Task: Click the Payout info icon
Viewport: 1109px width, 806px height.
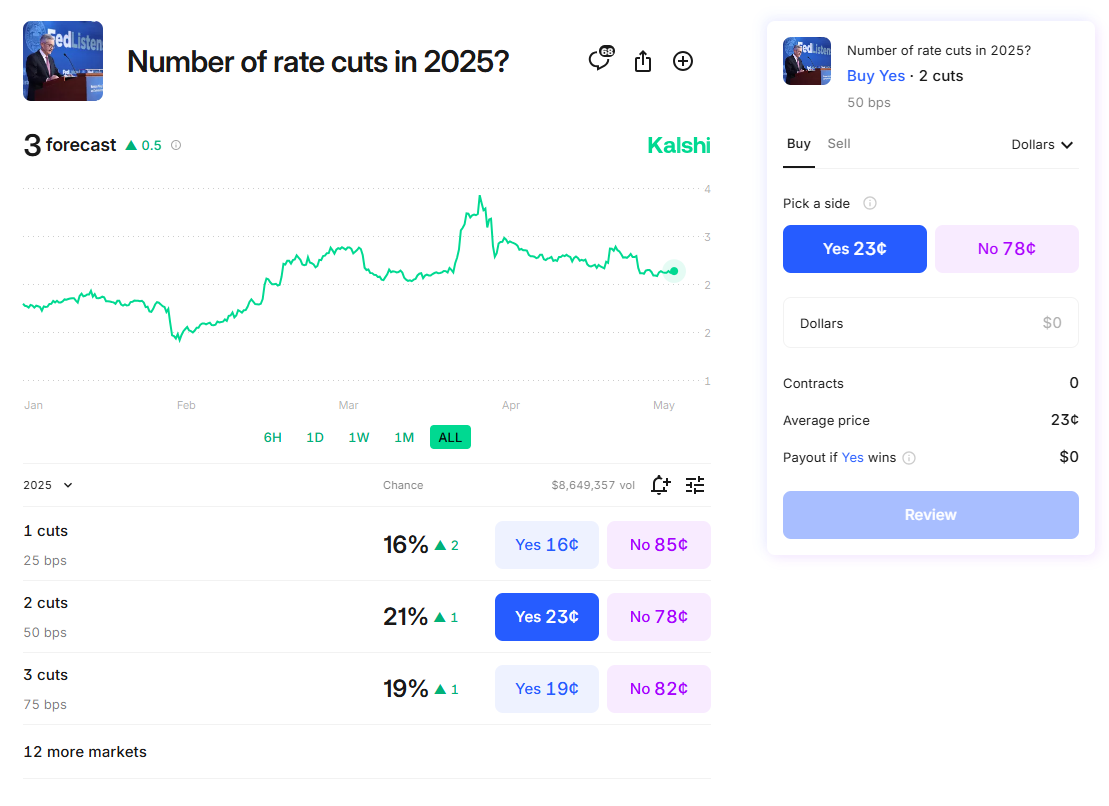Action: (910, 458)
